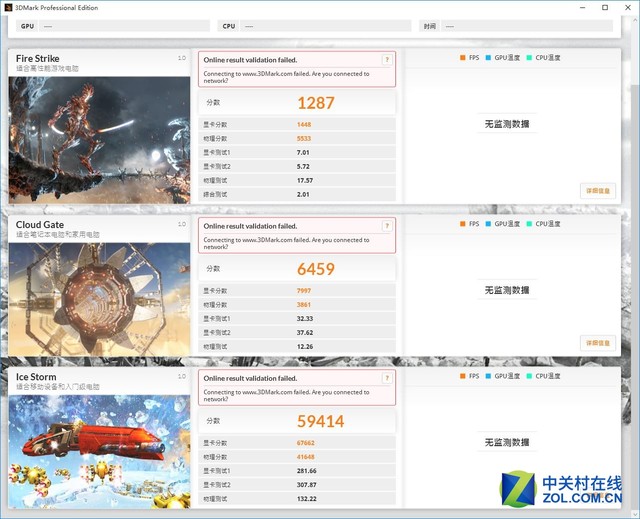Screen dimensions: 640x519
Task: Click the Cloud Gate benchmark thumbnail
Action: point(99,299)
